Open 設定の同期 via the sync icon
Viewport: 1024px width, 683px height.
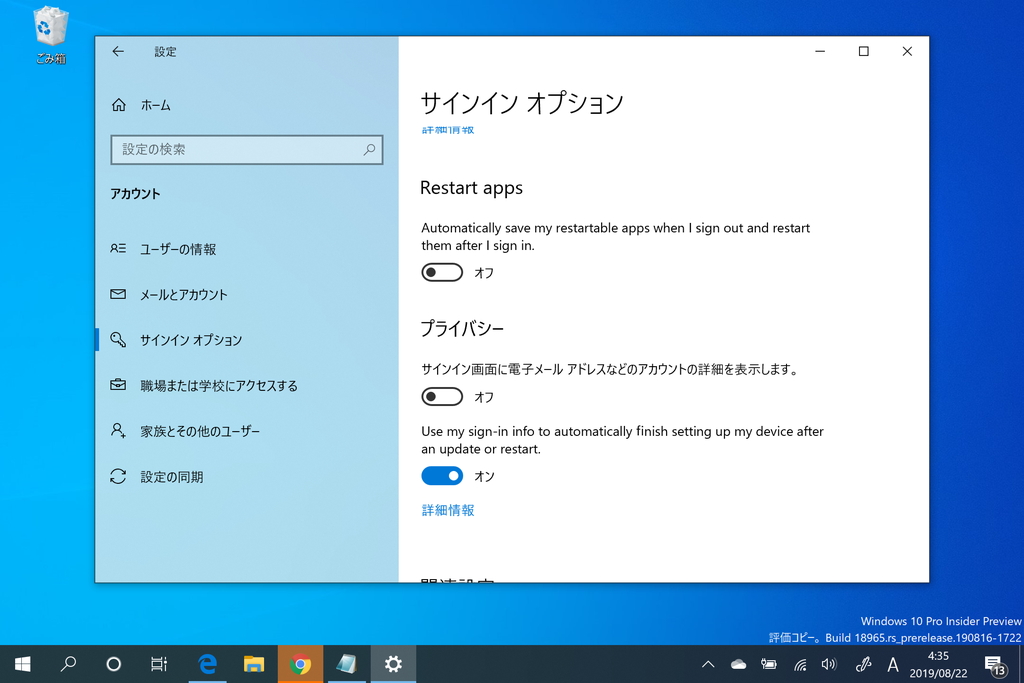pyautogui.click(x=118, y=477)
